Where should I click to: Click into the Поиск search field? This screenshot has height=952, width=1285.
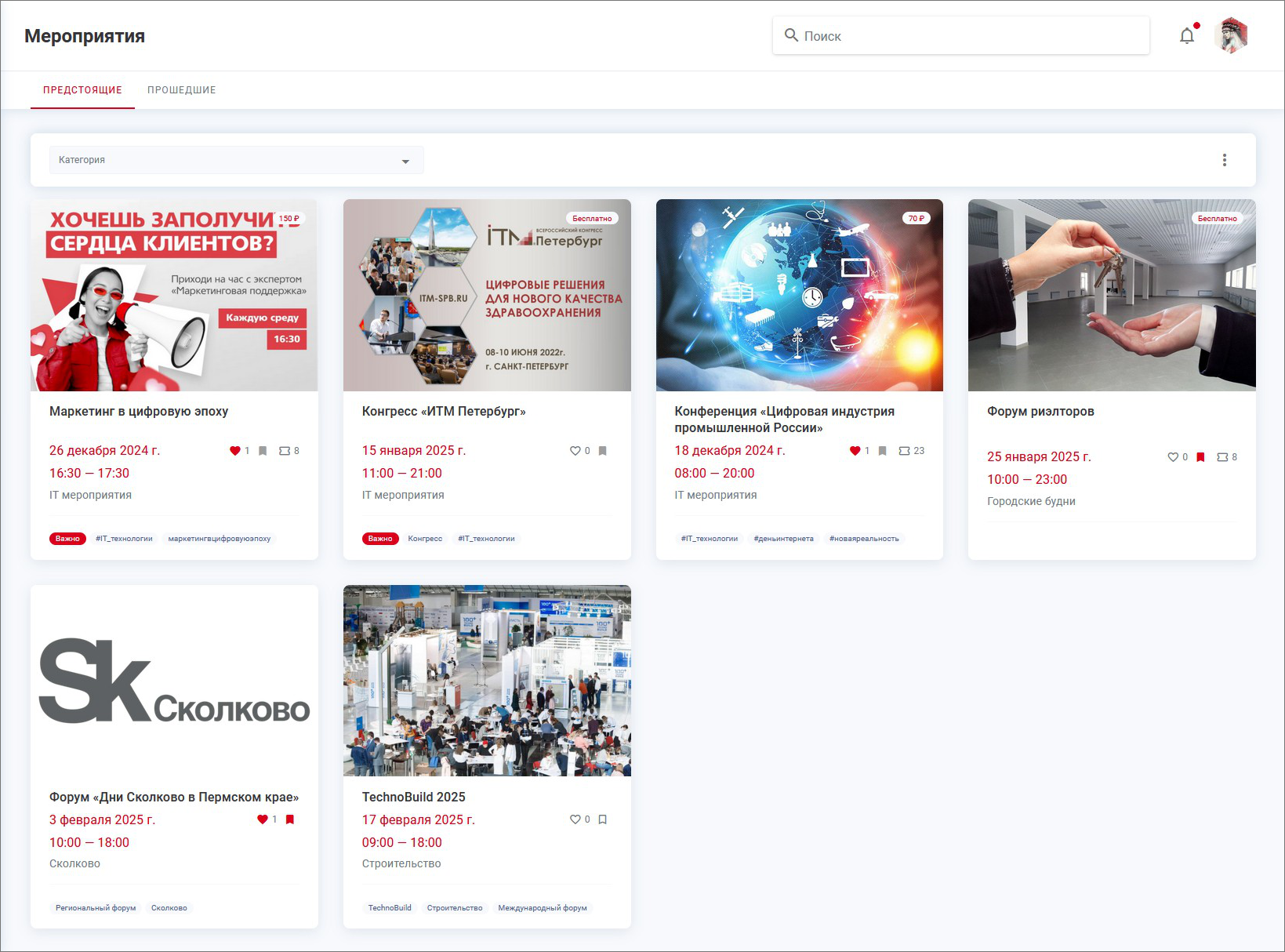(972, 36)
